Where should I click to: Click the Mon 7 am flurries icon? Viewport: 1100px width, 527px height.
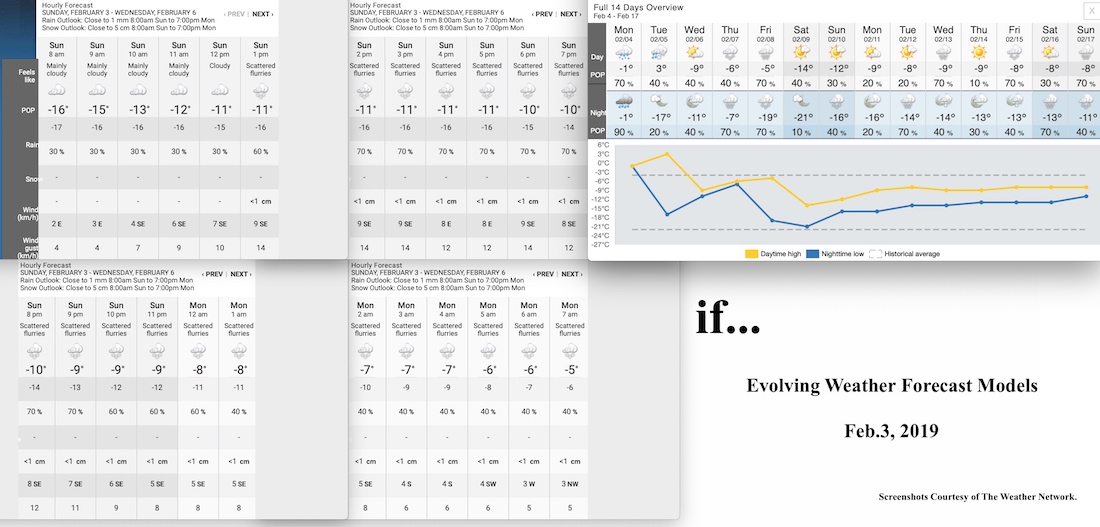click(x=570, y=350)
